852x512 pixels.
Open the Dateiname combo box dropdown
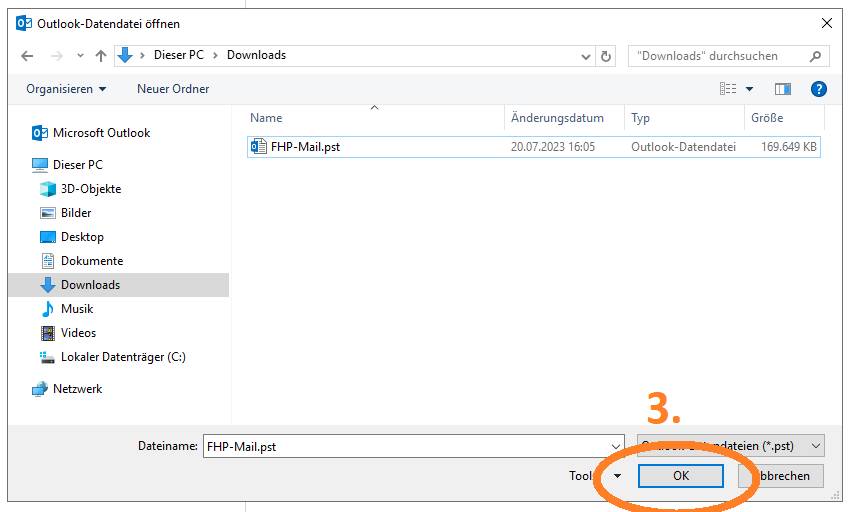point(615,446)
